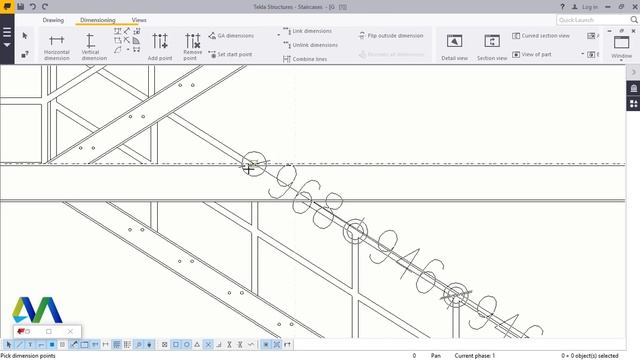Open the hamburger File menu

click(7, 34)
